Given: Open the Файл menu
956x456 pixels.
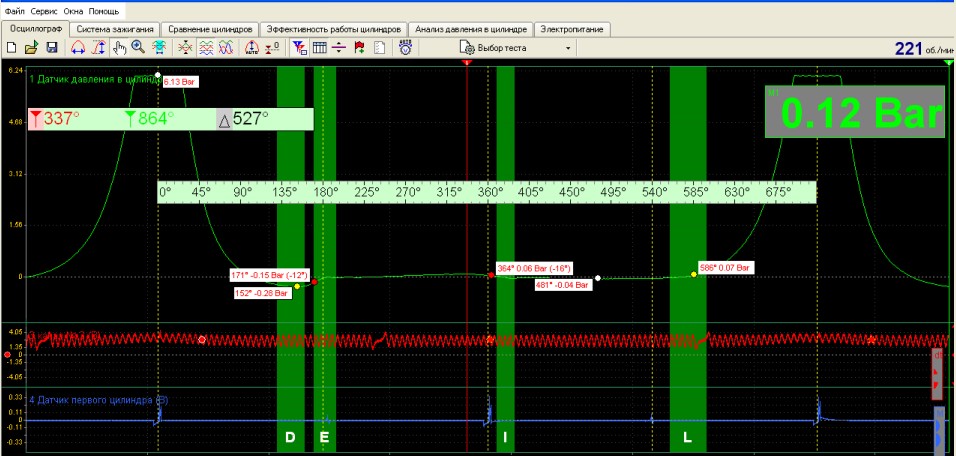Looking at the screenshot, I should click(15, 12).
